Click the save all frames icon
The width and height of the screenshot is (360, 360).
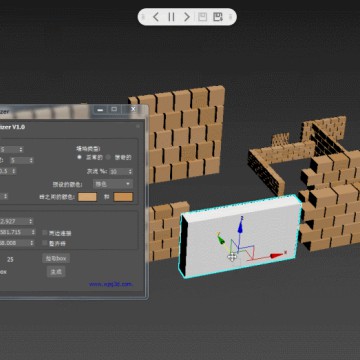pyautogui.click(x=218, y=17)
